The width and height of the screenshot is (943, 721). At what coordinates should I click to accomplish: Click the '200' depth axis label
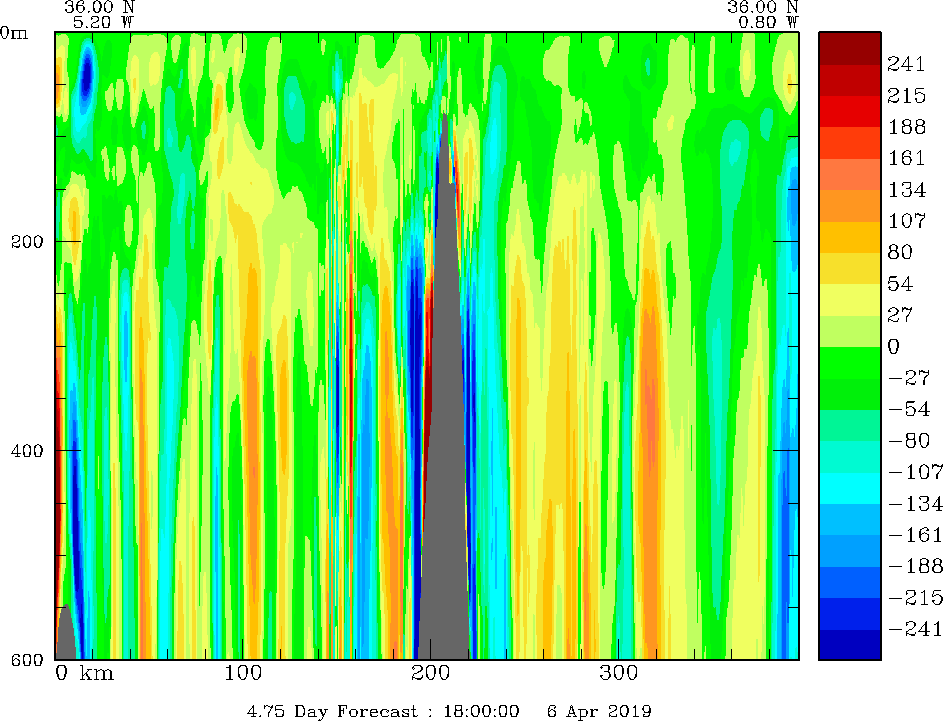(27, 242)
